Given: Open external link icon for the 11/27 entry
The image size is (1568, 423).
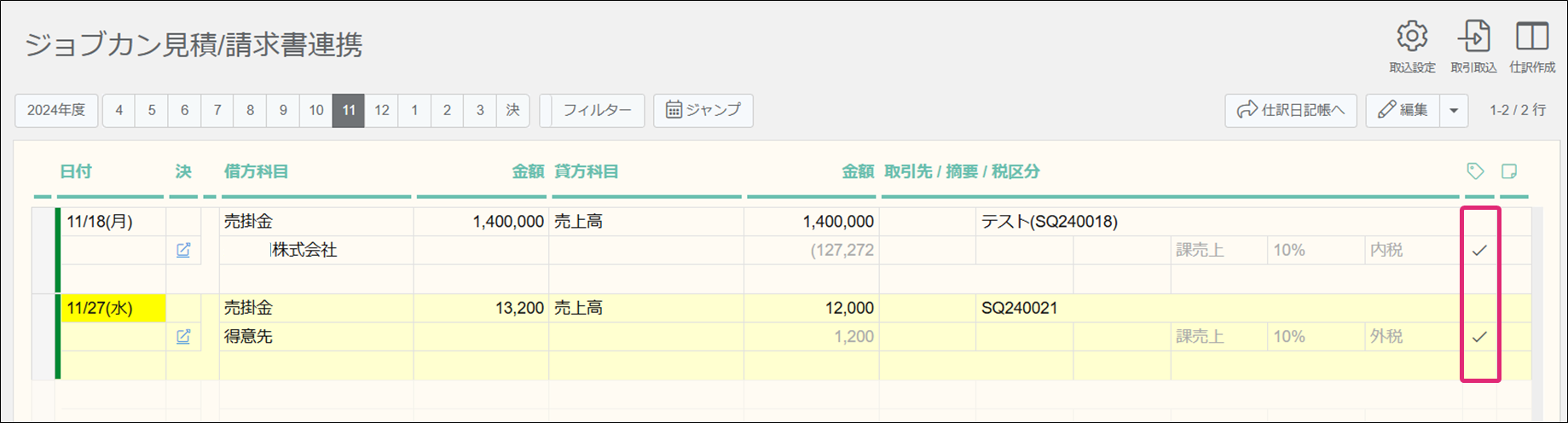Looking at the screenshot, I should click(183, 336).
